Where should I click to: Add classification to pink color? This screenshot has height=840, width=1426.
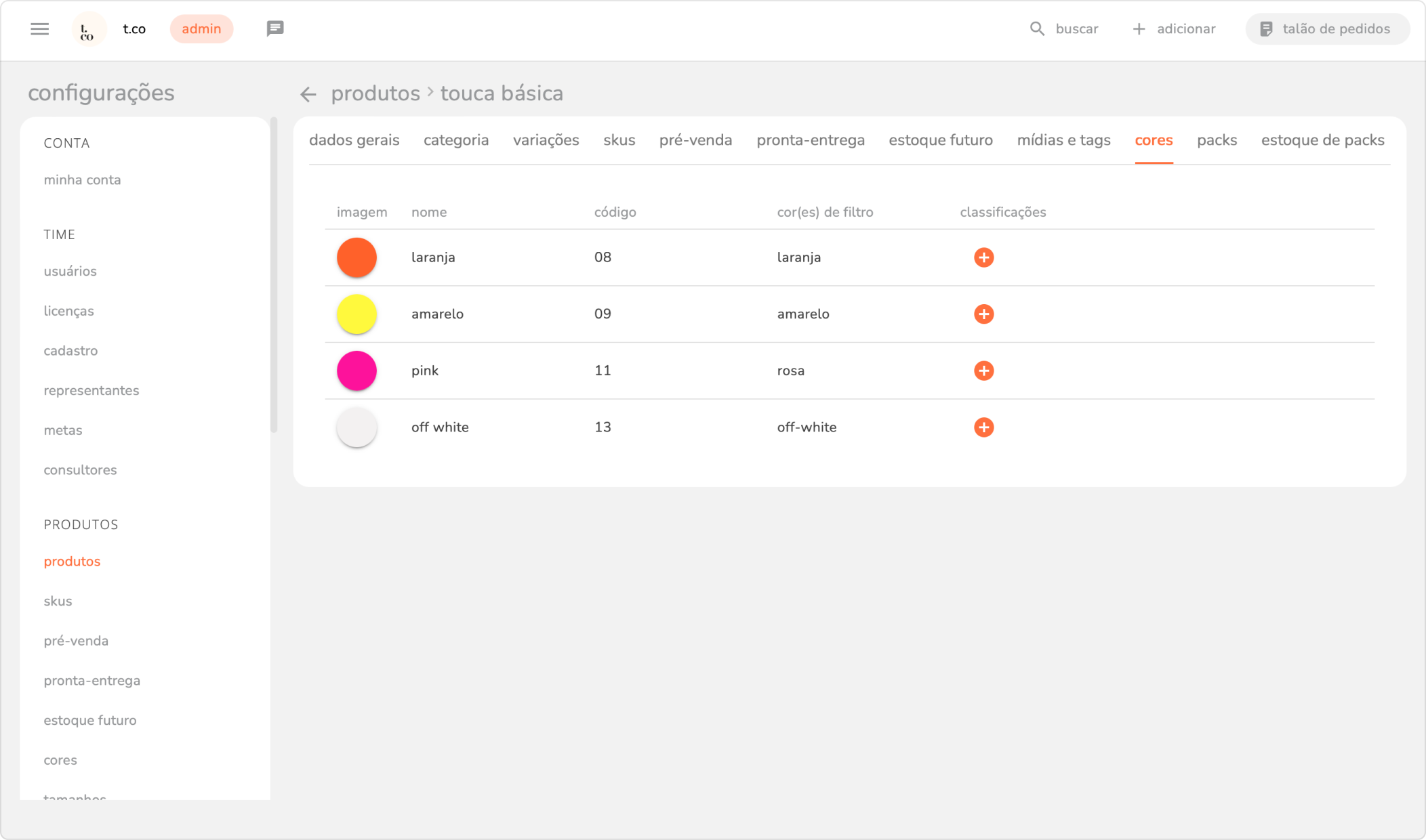(x=983, y=371)
